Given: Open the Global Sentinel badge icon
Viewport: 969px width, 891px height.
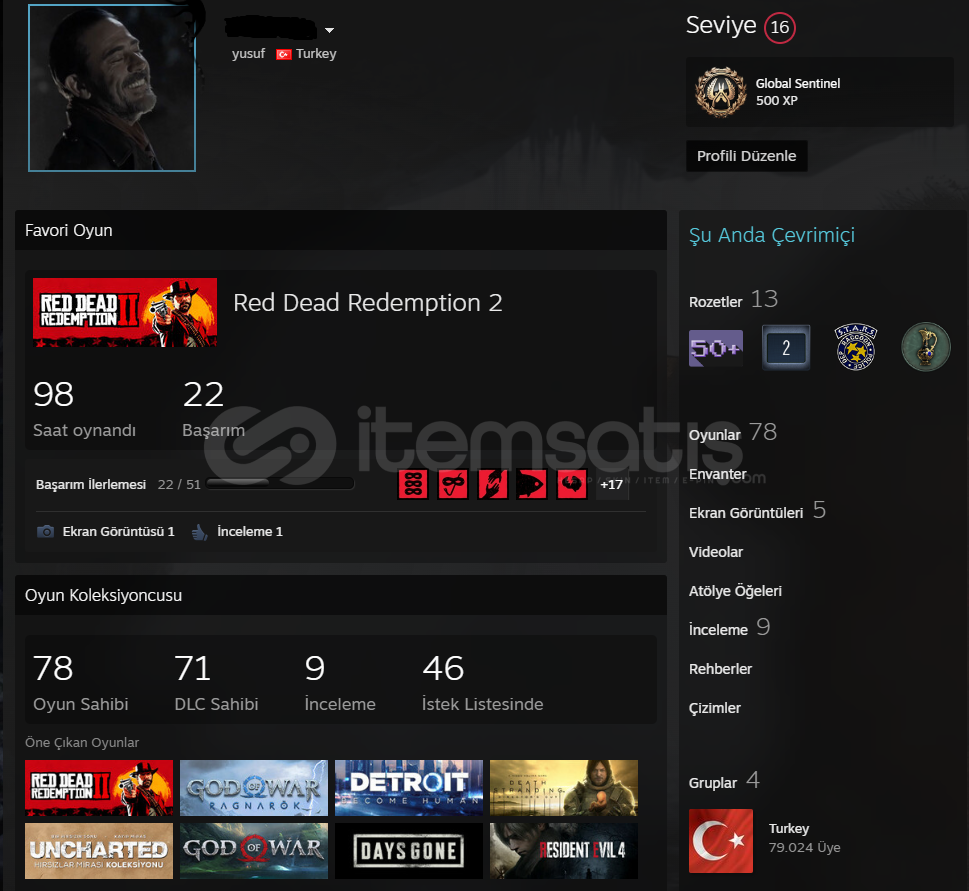Looking at the screenshot, I should point(720,92).
